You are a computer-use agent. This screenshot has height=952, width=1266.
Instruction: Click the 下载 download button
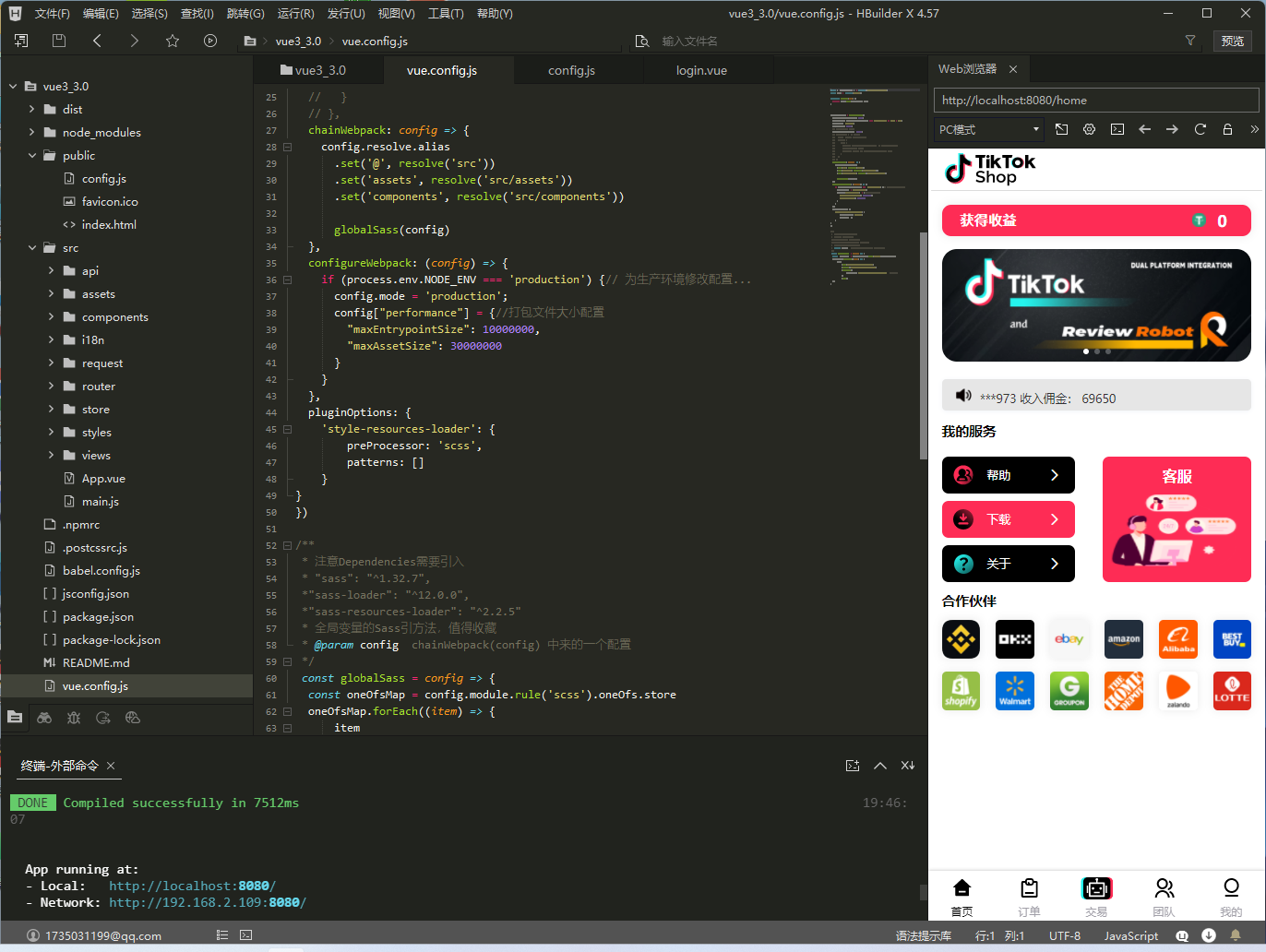tap(1009, 519)
